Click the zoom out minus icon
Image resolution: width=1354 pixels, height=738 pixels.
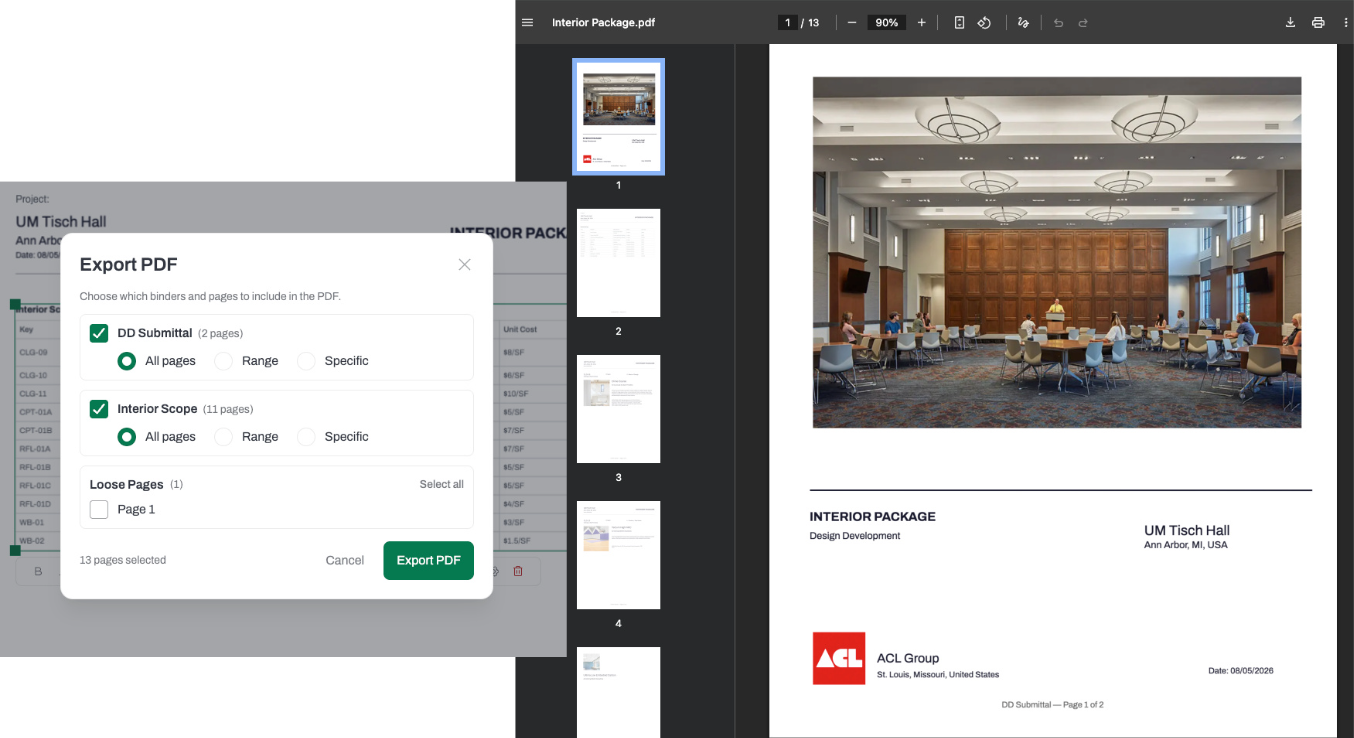coord(852,22)
